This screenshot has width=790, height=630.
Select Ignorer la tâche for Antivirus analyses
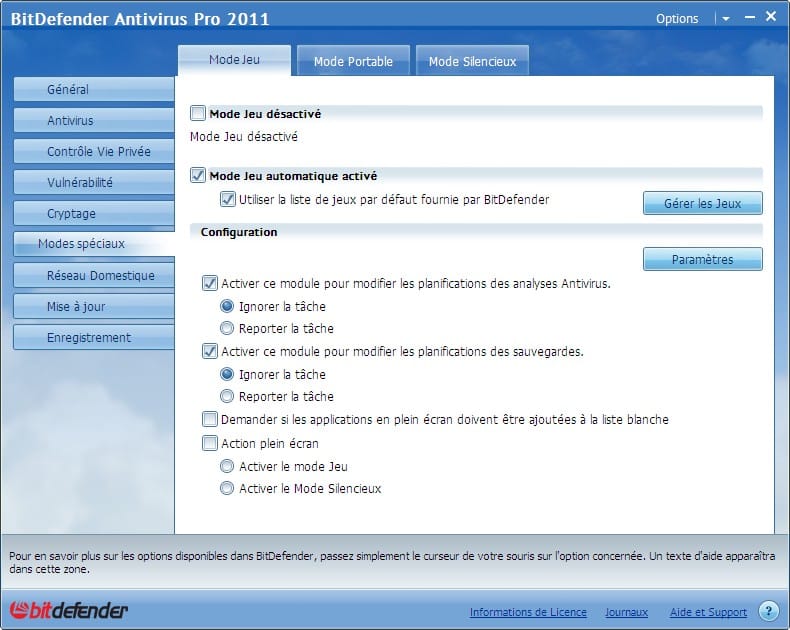click(x=227, y=306)
